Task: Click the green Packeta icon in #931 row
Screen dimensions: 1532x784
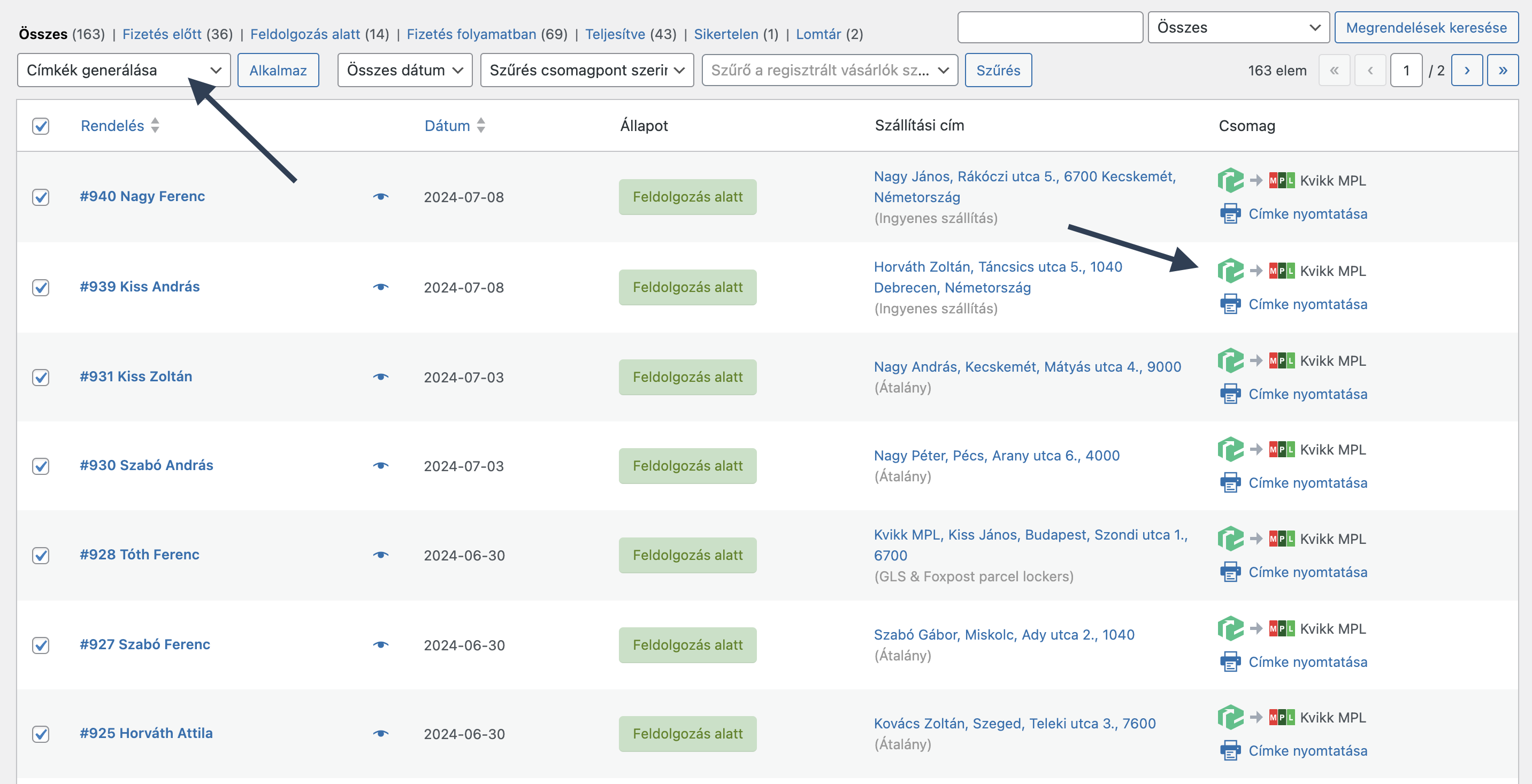Action: pyautogui.click(x=1230, y=360)
